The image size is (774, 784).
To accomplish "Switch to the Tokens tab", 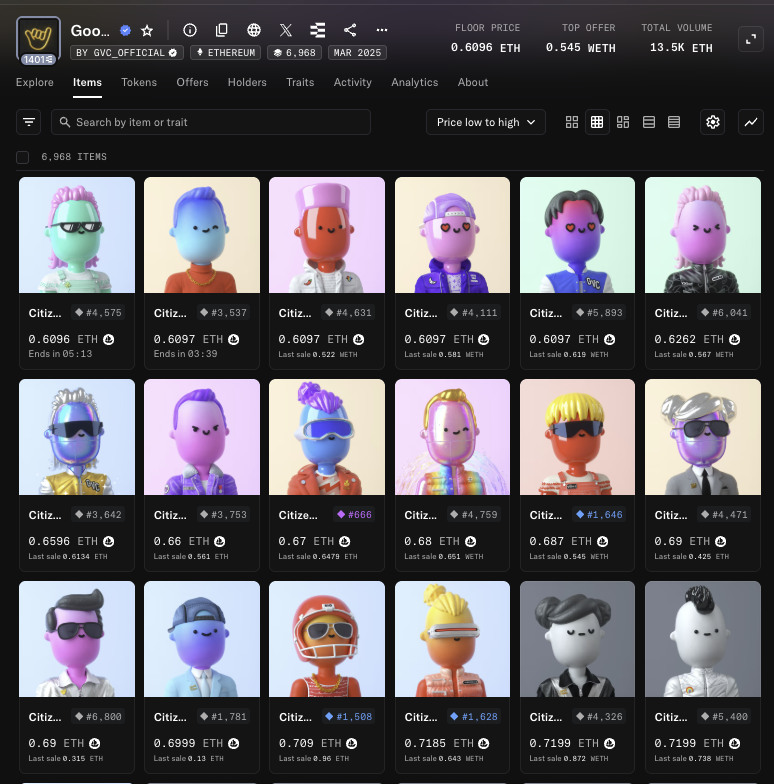I will pos(139,82).
